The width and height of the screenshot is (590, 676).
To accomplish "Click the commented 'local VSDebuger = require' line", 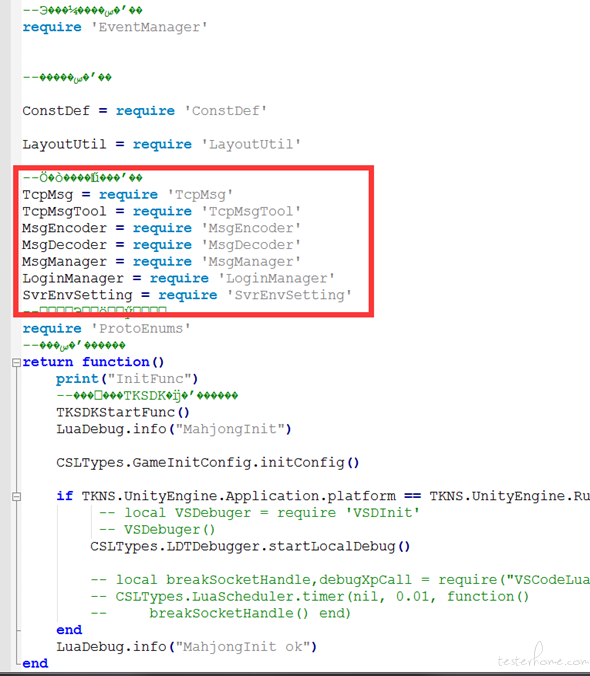I will [259, 513].
